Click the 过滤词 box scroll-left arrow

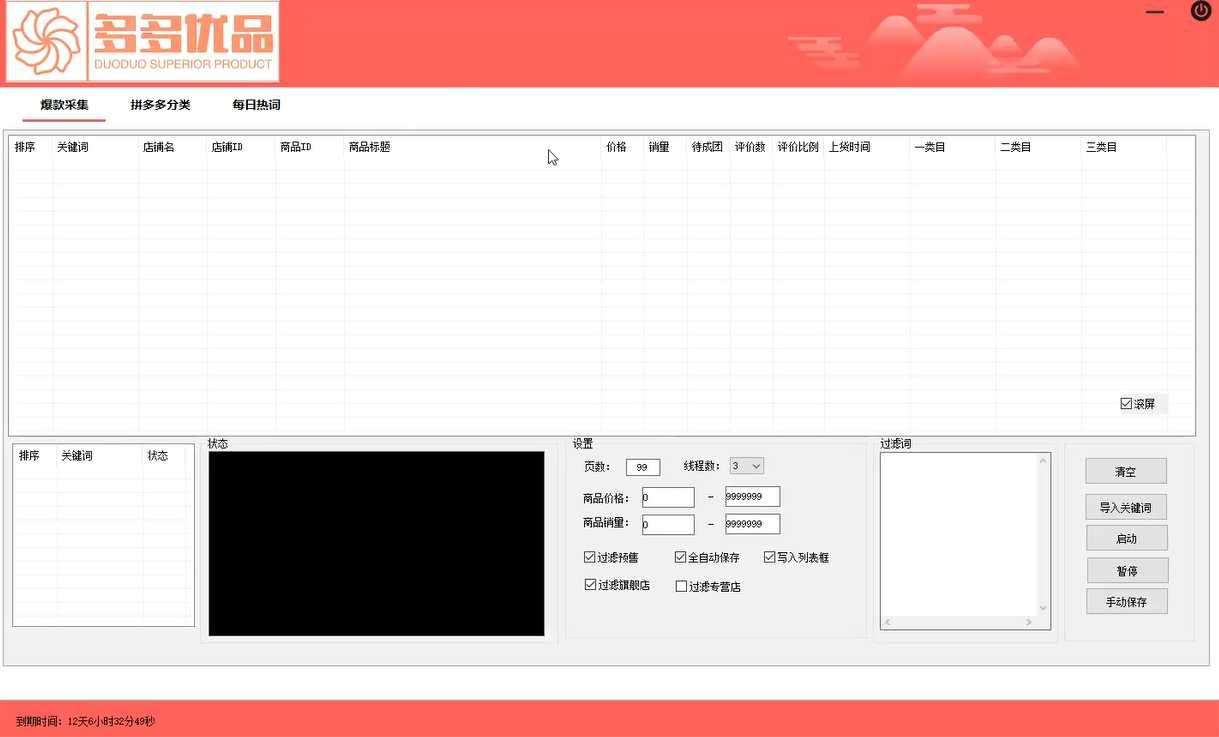[x=888, y=622]
